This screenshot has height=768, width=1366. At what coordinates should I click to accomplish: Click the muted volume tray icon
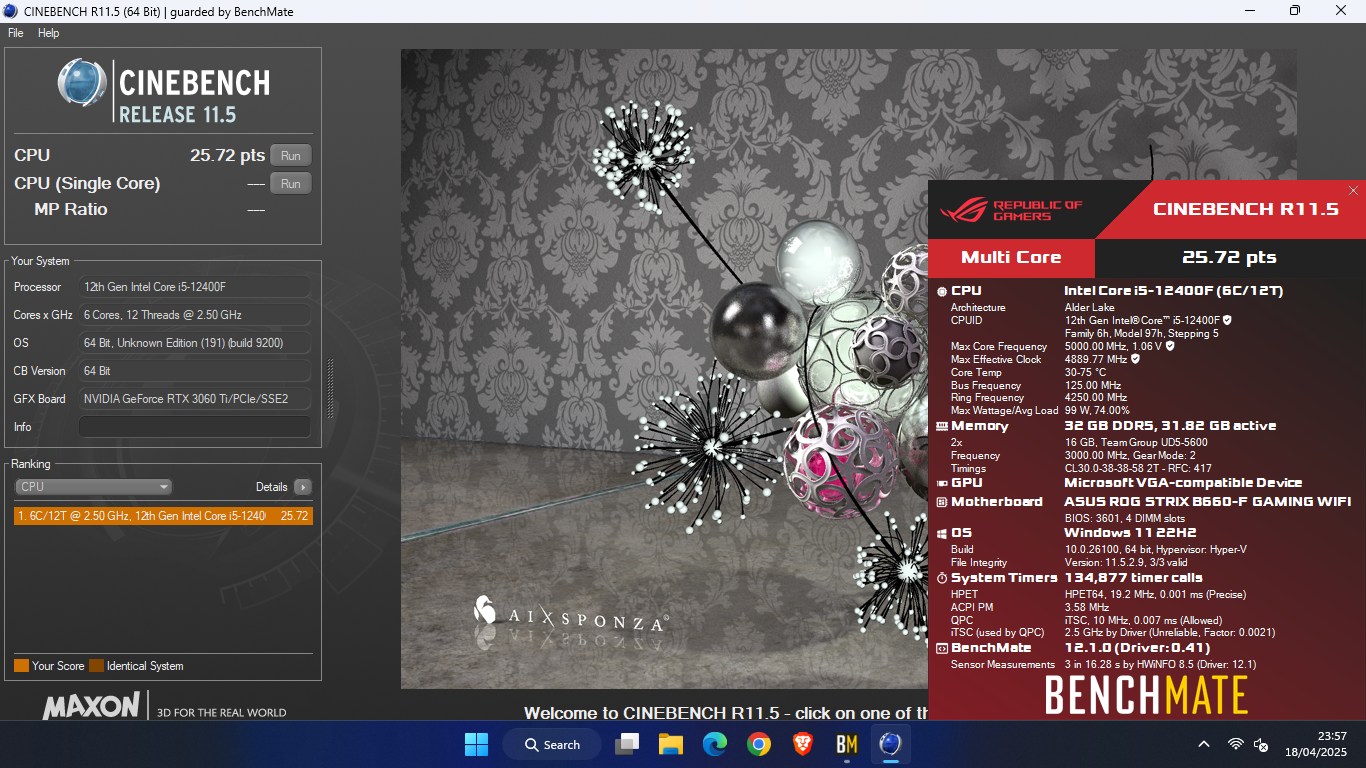[x=1261, y=745]
